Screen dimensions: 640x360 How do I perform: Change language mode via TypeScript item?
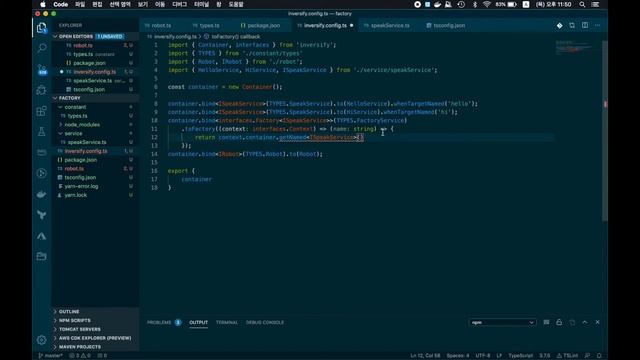click(520, 356)
